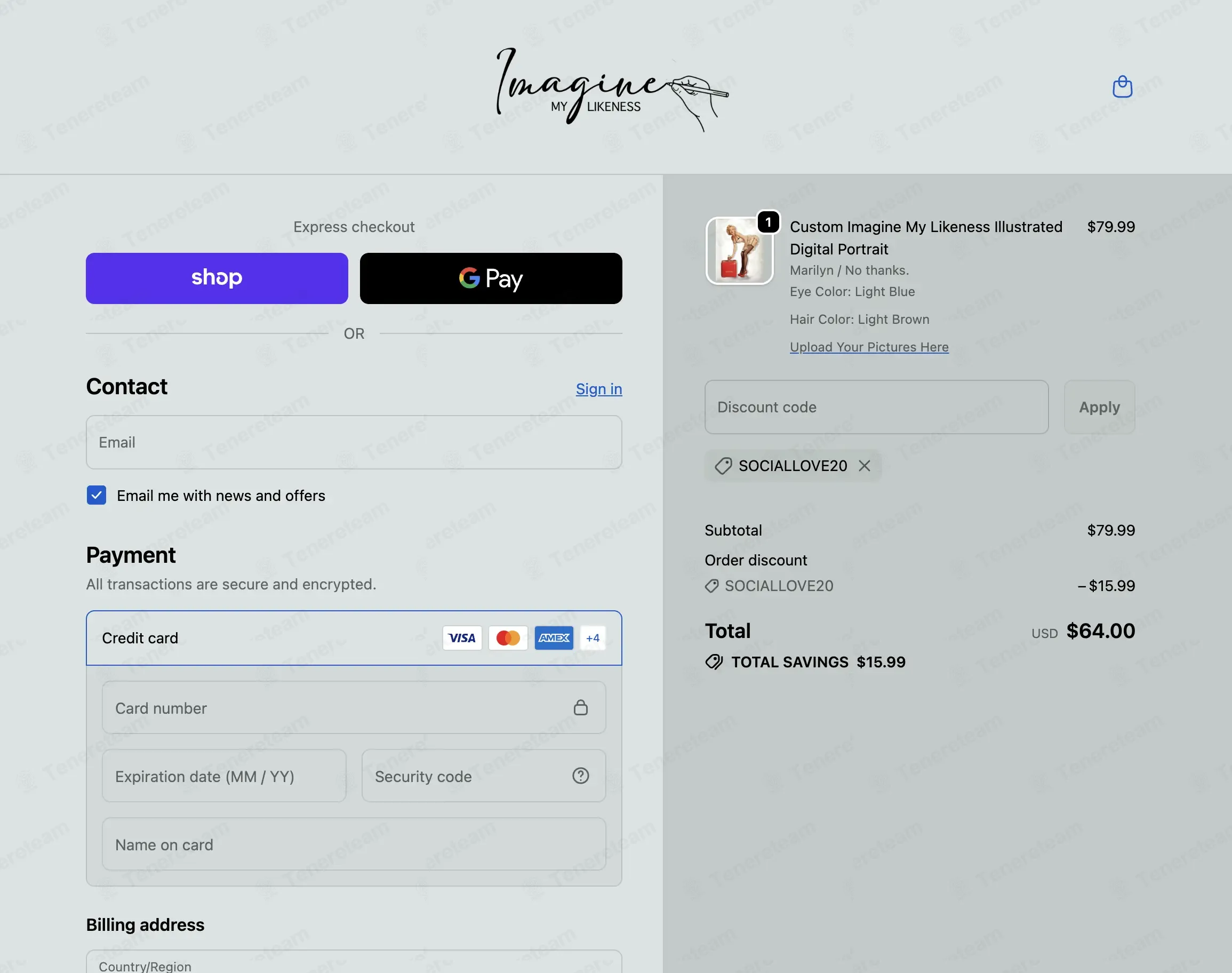Check out using Google Pay button
Screen dimensions: 1232x973
(491, 278)
